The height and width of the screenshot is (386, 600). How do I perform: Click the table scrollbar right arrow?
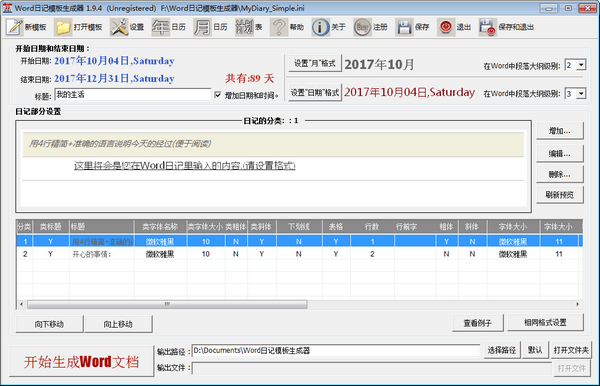(x=577, y=305)
